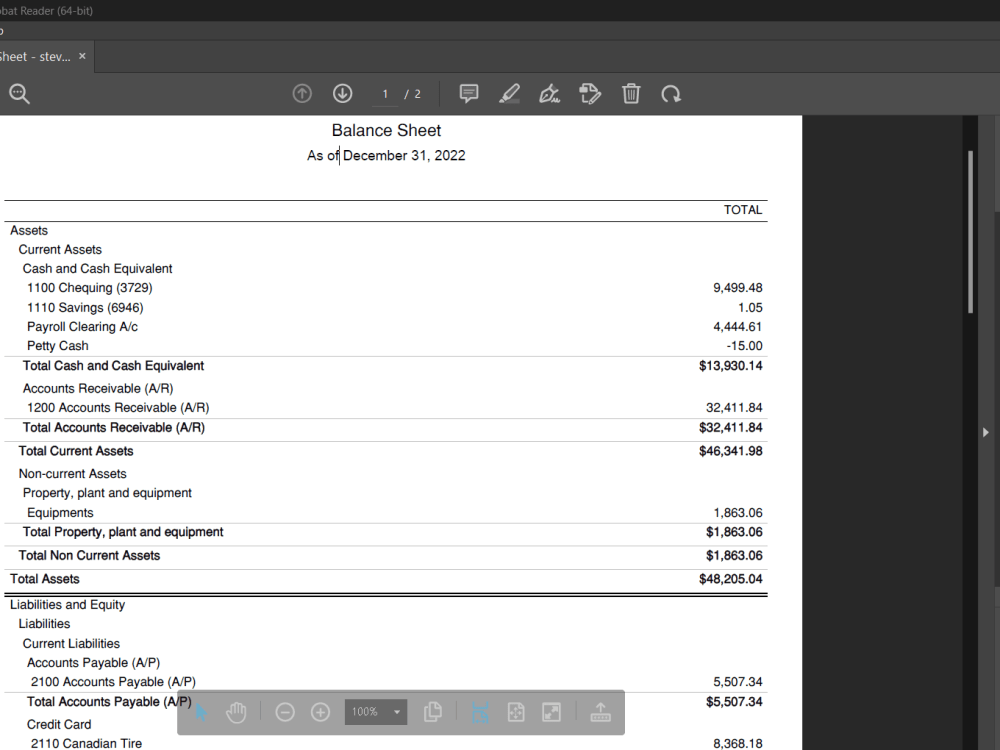The width and height of the screenshot is (1000, 750).
Task: Dock the floating toolbar to top
Action: [x=600, y=712]
